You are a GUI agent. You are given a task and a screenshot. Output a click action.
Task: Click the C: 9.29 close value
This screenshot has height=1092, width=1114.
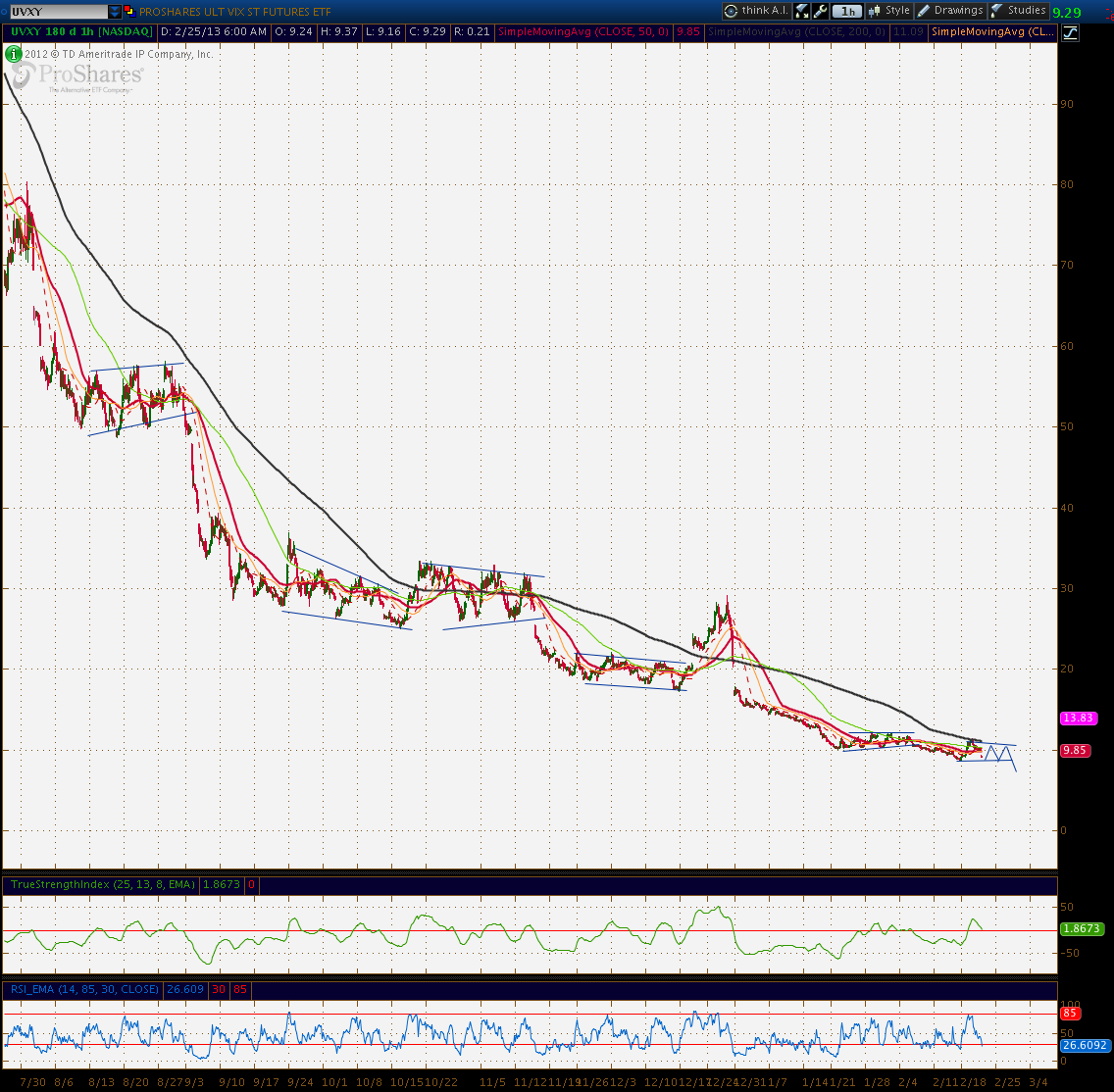(x=428, y=32)
